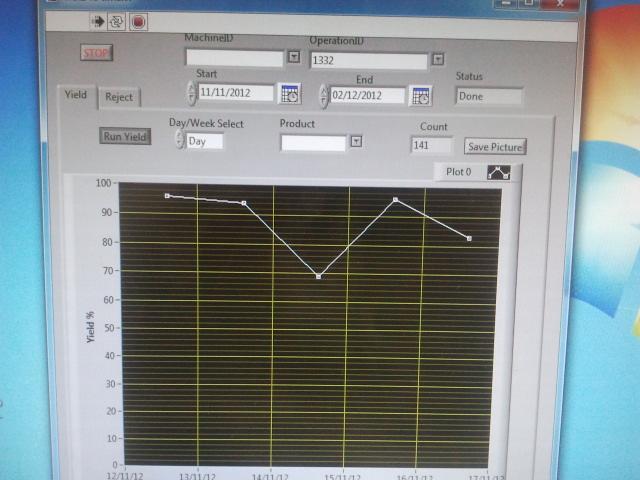
Task: Click the Day/Week Select stepper arrows
Action: (x=180, y=139)
